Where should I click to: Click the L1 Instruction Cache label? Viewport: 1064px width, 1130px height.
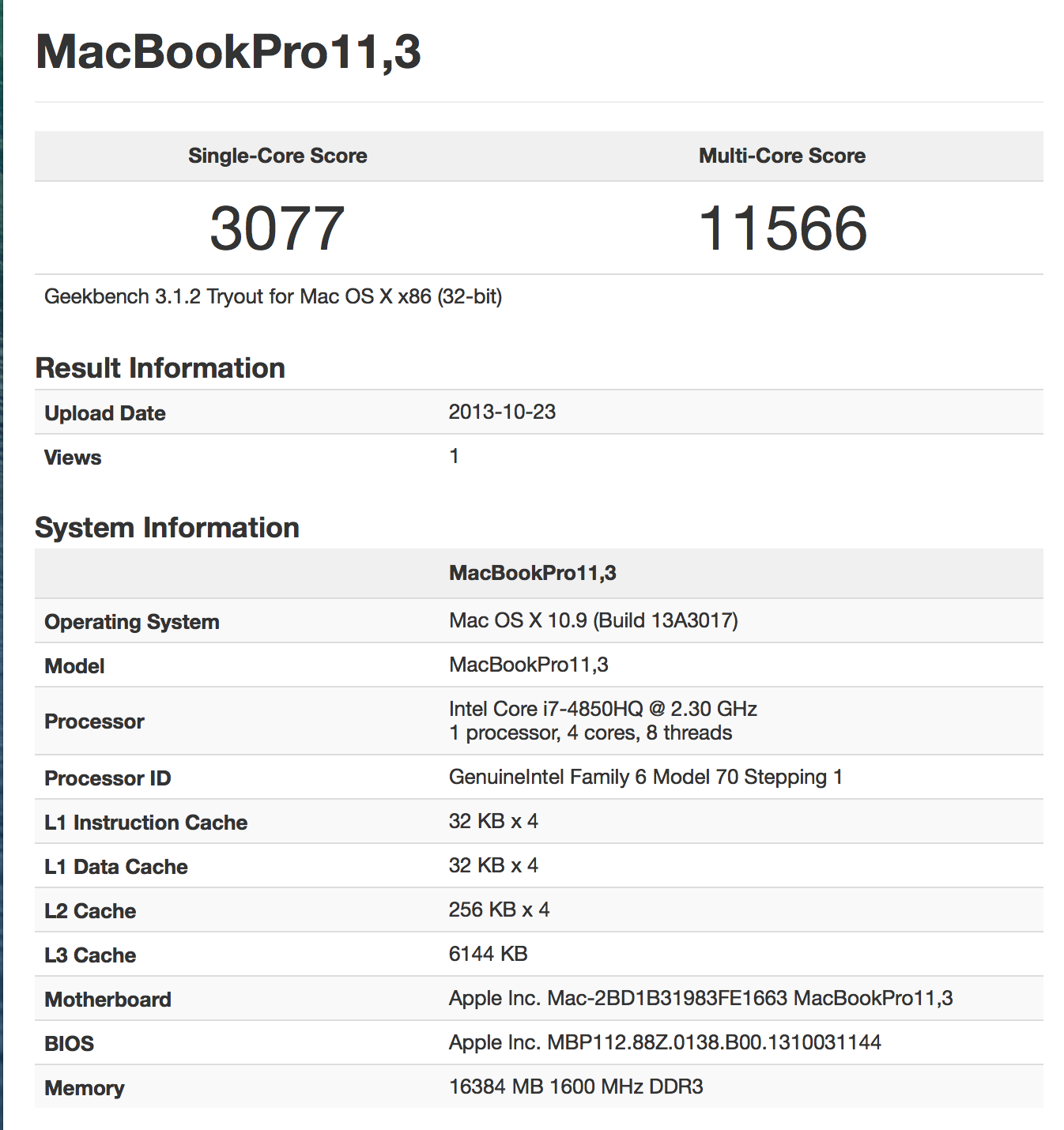point(146,823)
